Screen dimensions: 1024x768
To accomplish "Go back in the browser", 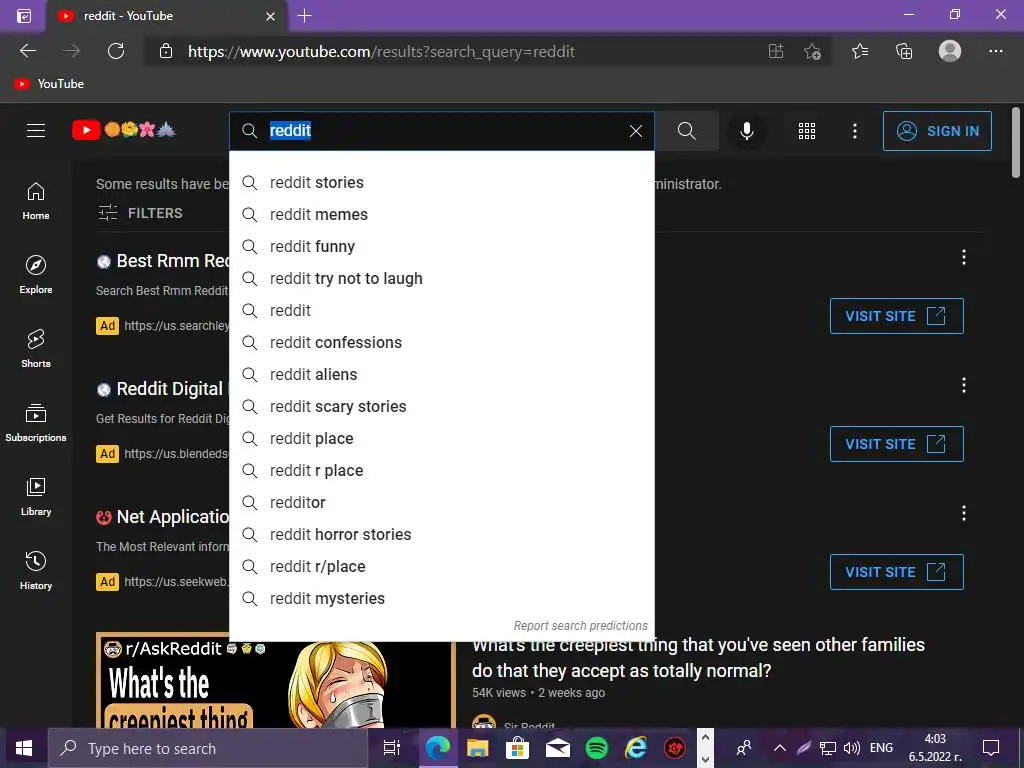I will (27, 51).
